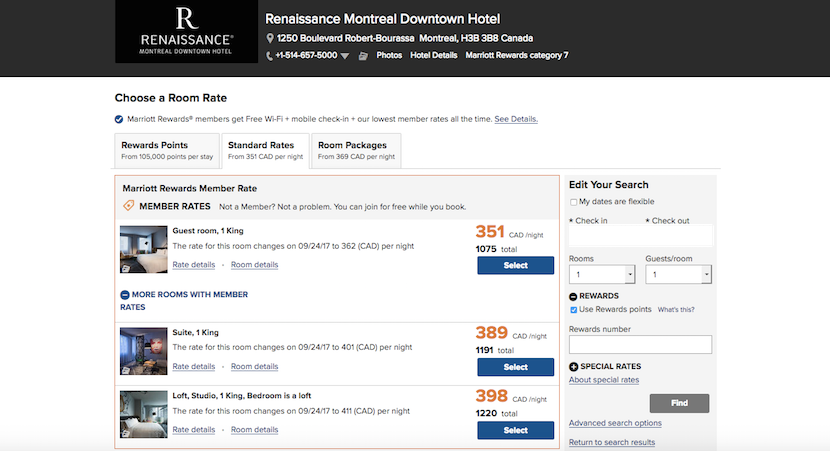Click the phone icon beside the number

click(x=269, y=55)
